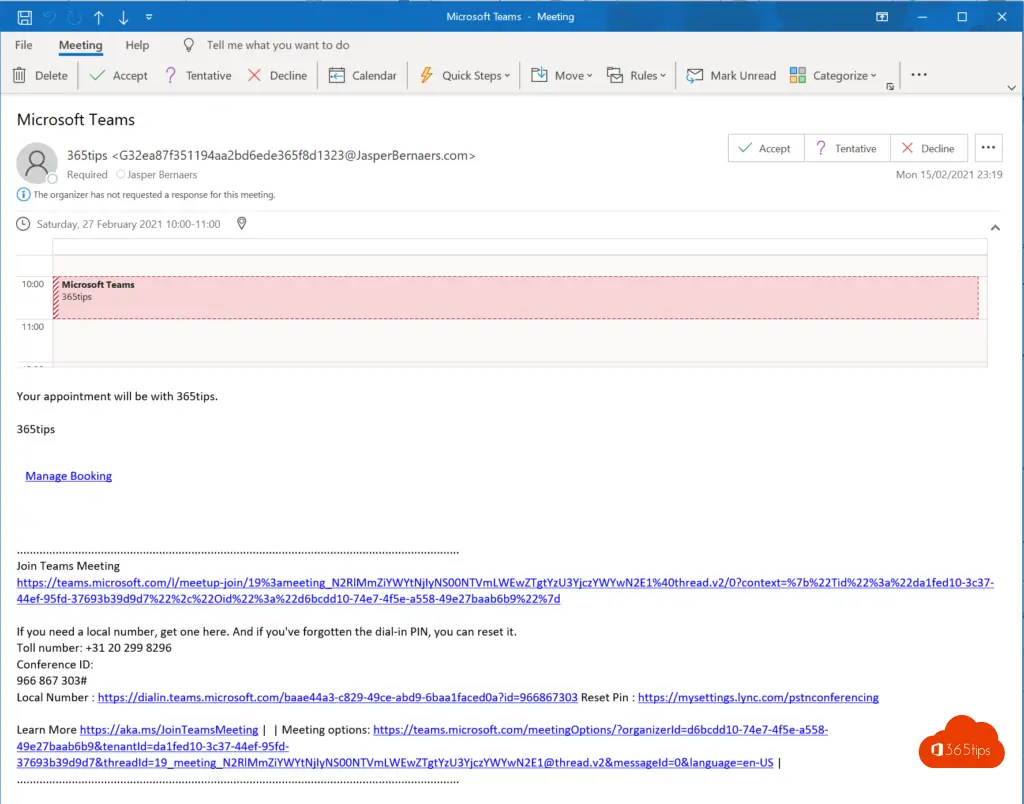Viewport: 1024px width, 804px height.
Task: Collapse the calendar preview pane
Action: (995, 228)
